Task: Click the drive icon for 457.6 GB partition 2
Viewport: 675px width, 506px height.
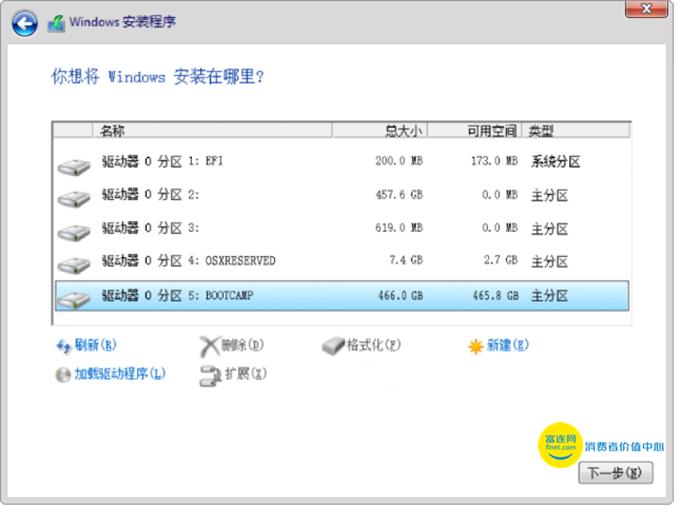Action: (74, 199)
